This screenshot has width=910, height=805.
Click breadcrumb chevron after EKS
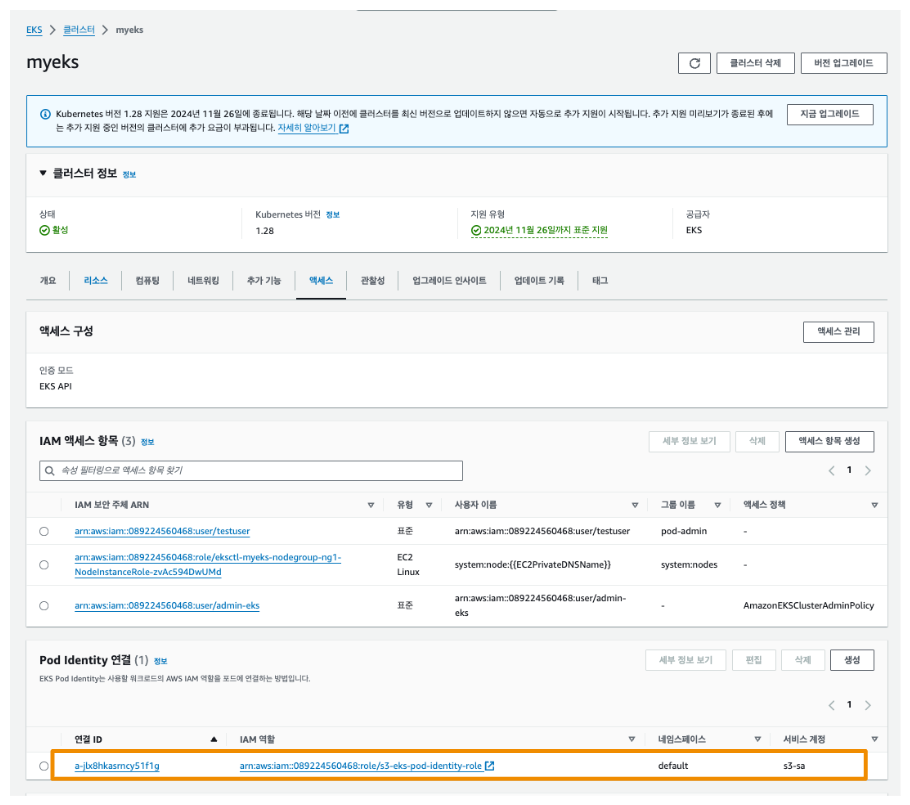(x=52, y=30)
